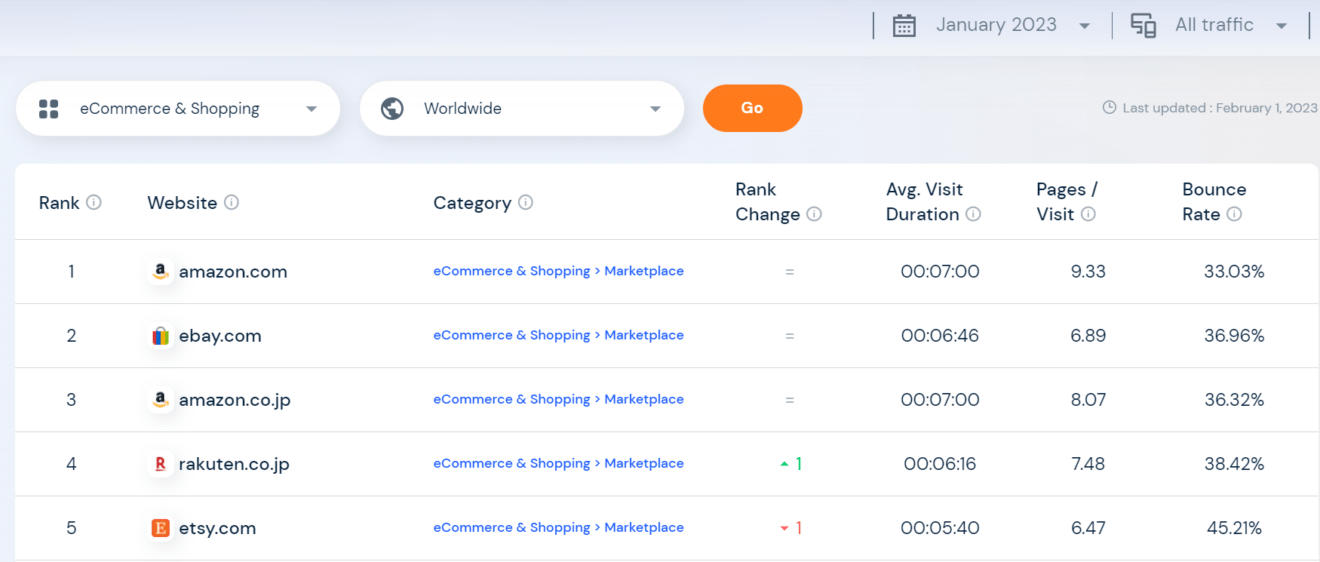Click the calendar icon beside January 2023

(904, 25)
